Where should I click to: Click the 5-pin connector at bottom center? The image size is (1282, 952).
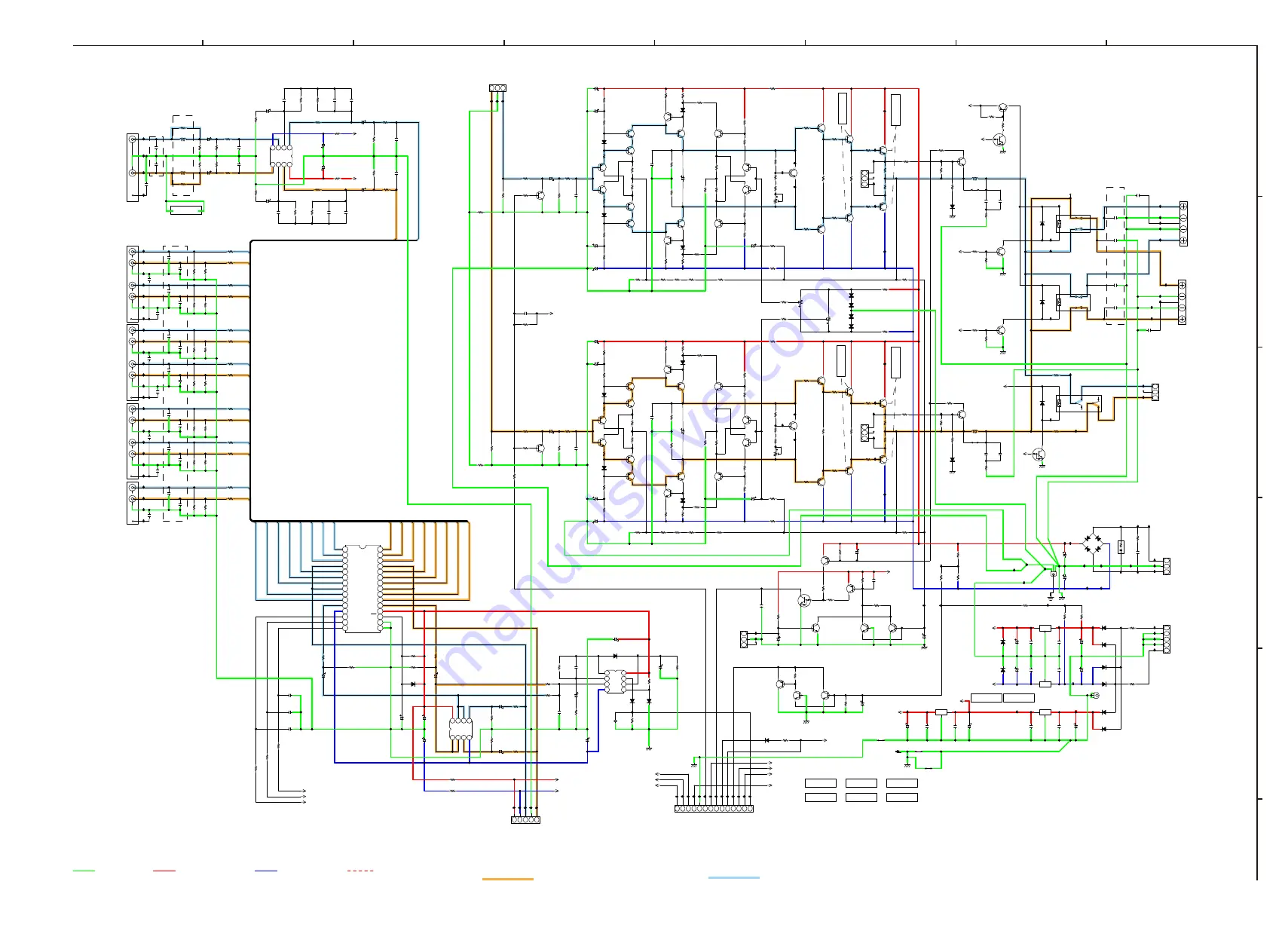(525, 819)
